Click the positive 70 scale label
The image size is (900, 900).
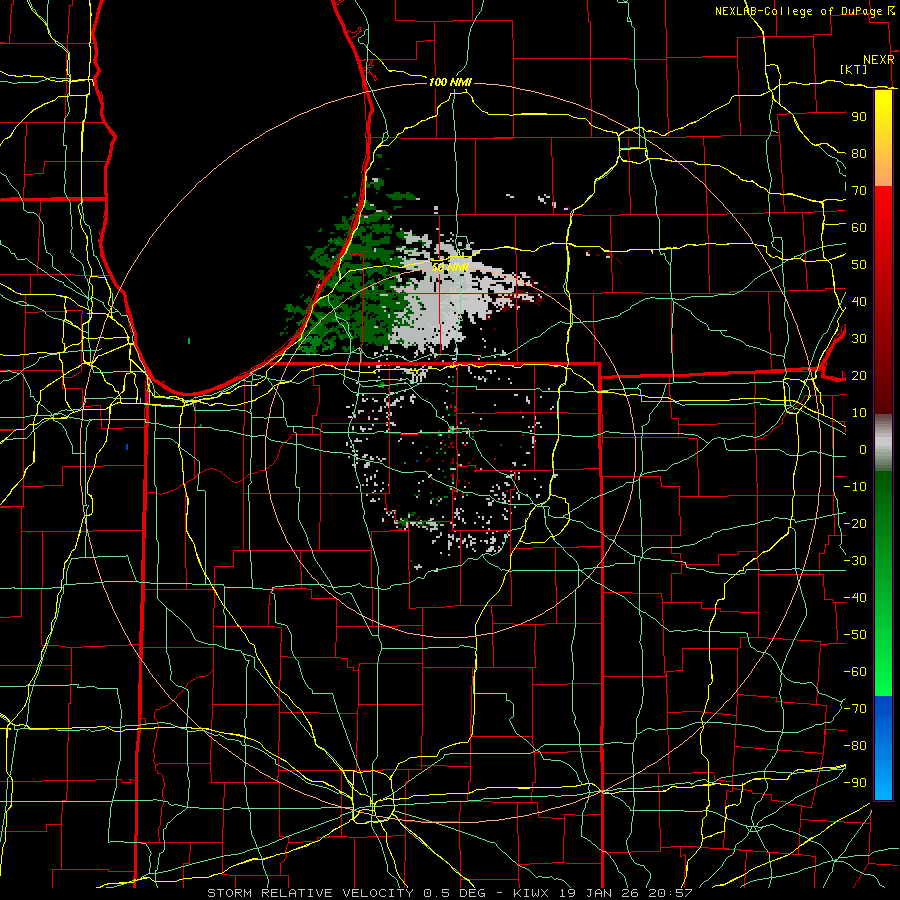tap(859, 191)
